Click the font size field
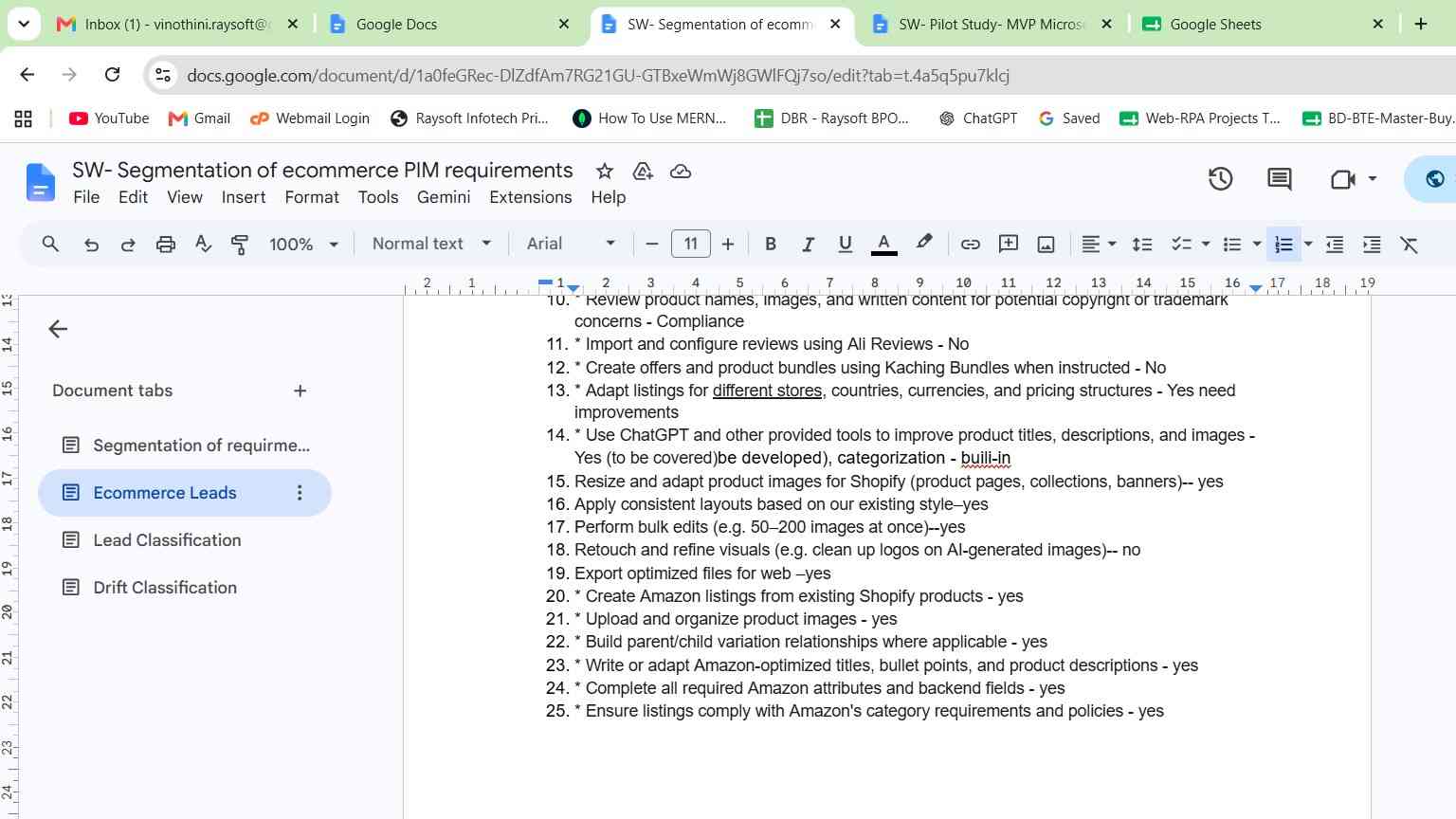1456x819 pixels. pyautogui.click(x=691, y=244)
